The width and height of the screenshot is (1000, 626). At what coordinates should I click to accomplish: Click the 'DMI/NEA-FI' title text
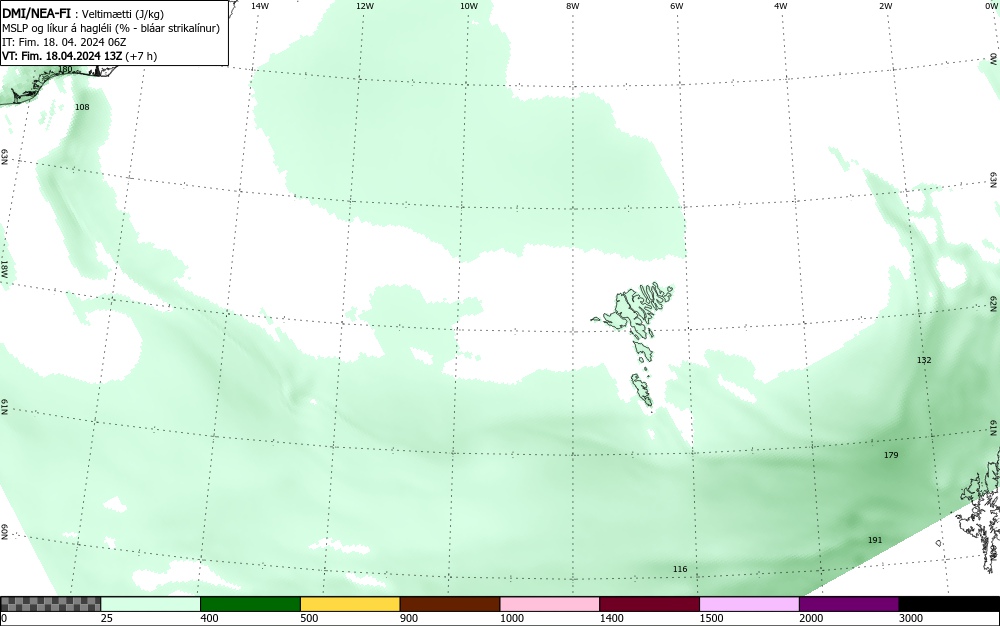click(36, 14)
